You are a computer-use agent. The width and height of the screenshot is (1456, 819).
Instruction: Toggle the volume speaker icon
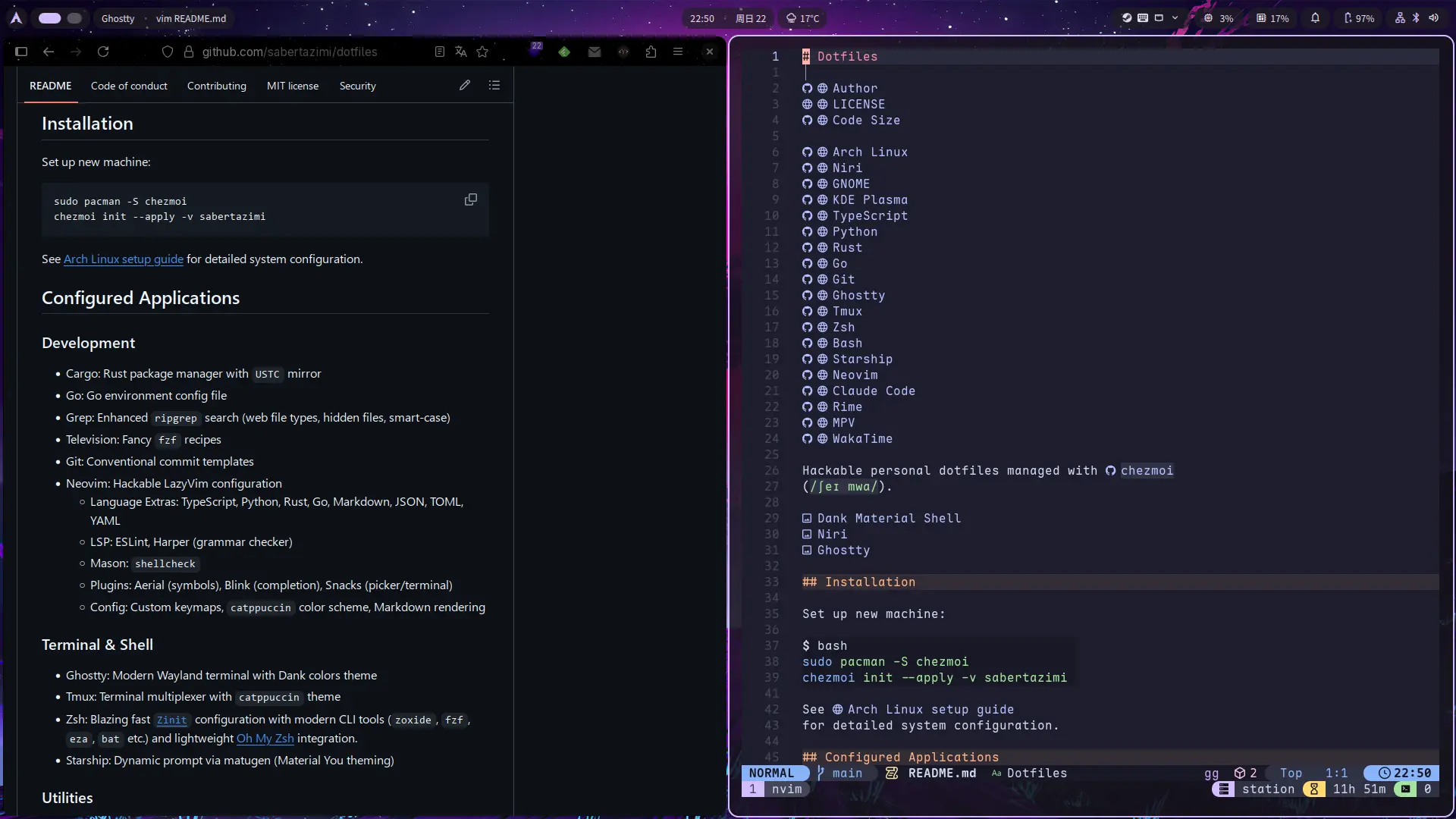(1433, 18)
